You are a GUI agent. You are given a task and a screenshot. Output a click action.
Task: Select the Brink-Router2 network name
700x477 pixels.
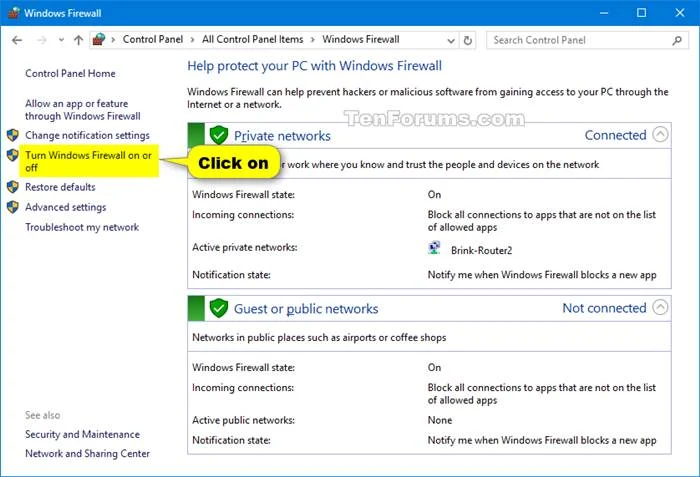click(481, 251)
